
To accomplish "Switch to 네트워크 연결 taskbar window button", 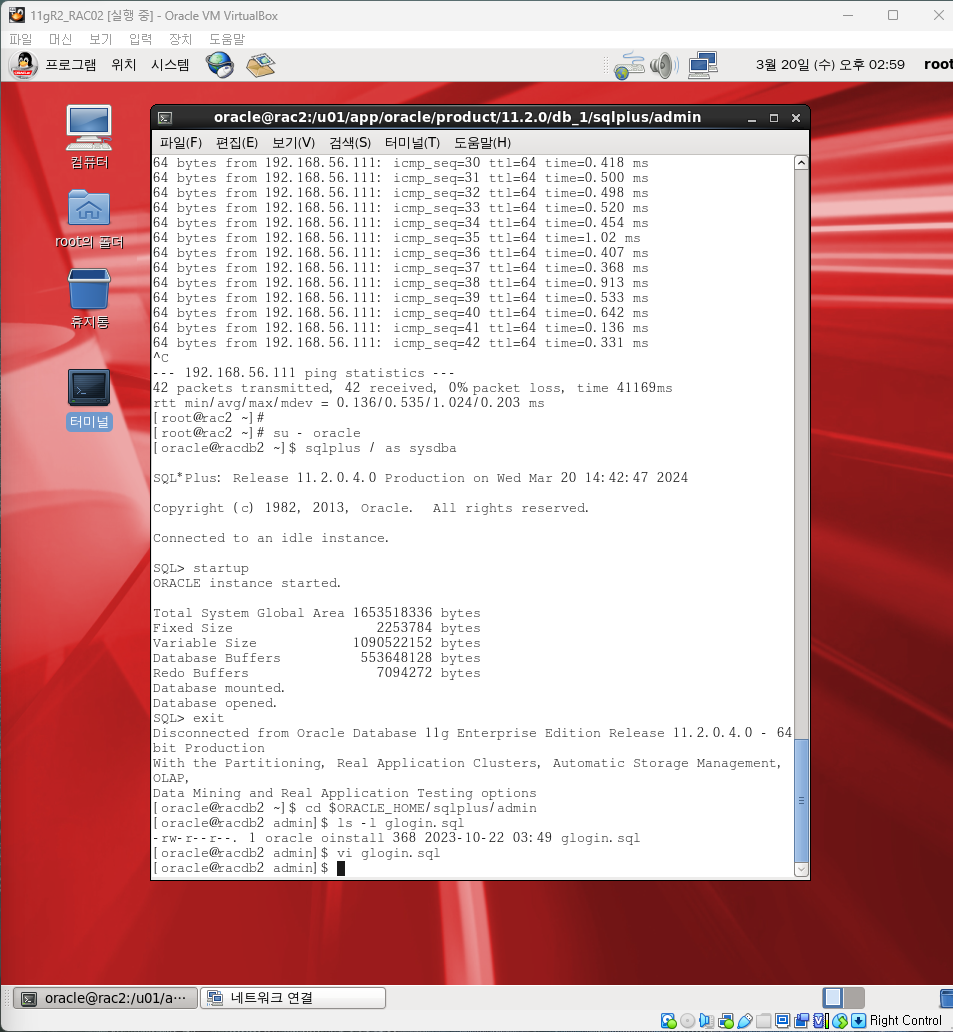I will click(293, 998).
